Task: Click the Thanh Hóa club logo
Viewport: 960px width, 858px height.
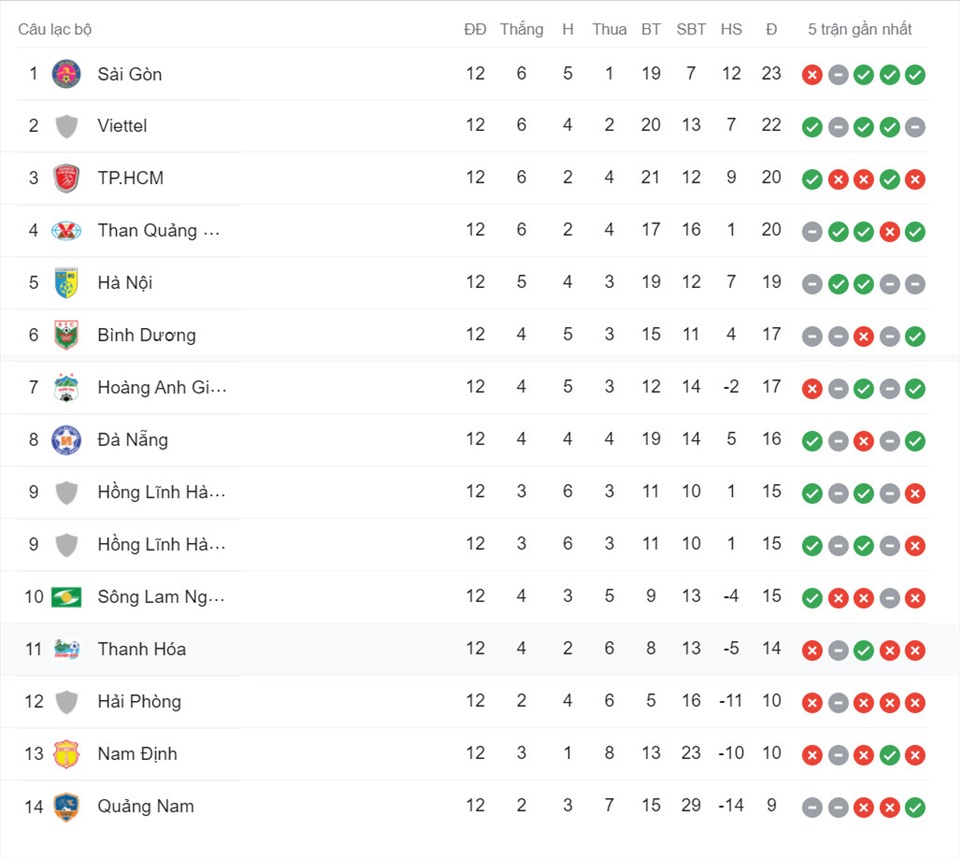Action: point(66,649)
